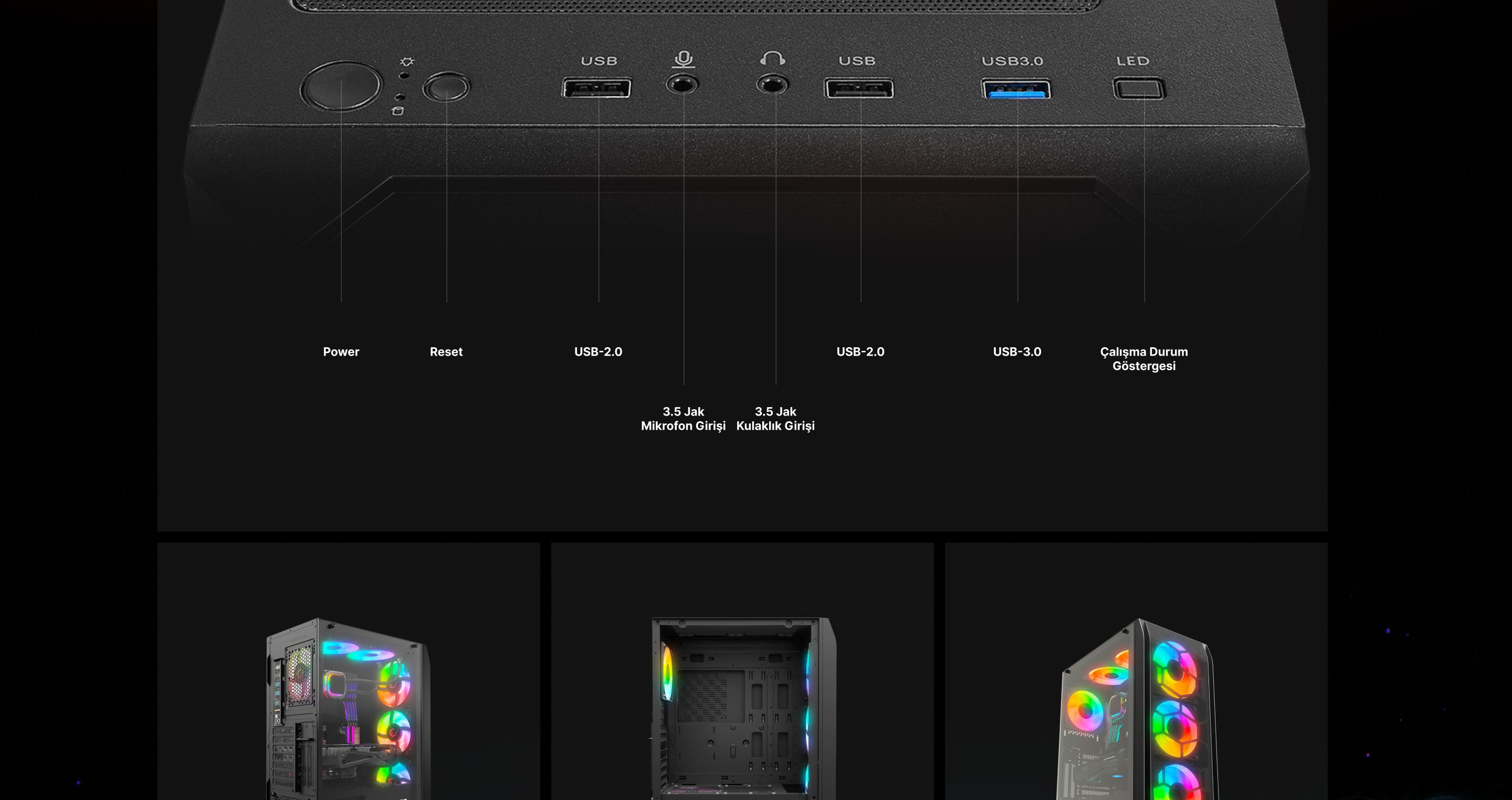Screen dimensions: 1512x800
Task: Click the microphone icon above the jack
Action: point(683,58)
